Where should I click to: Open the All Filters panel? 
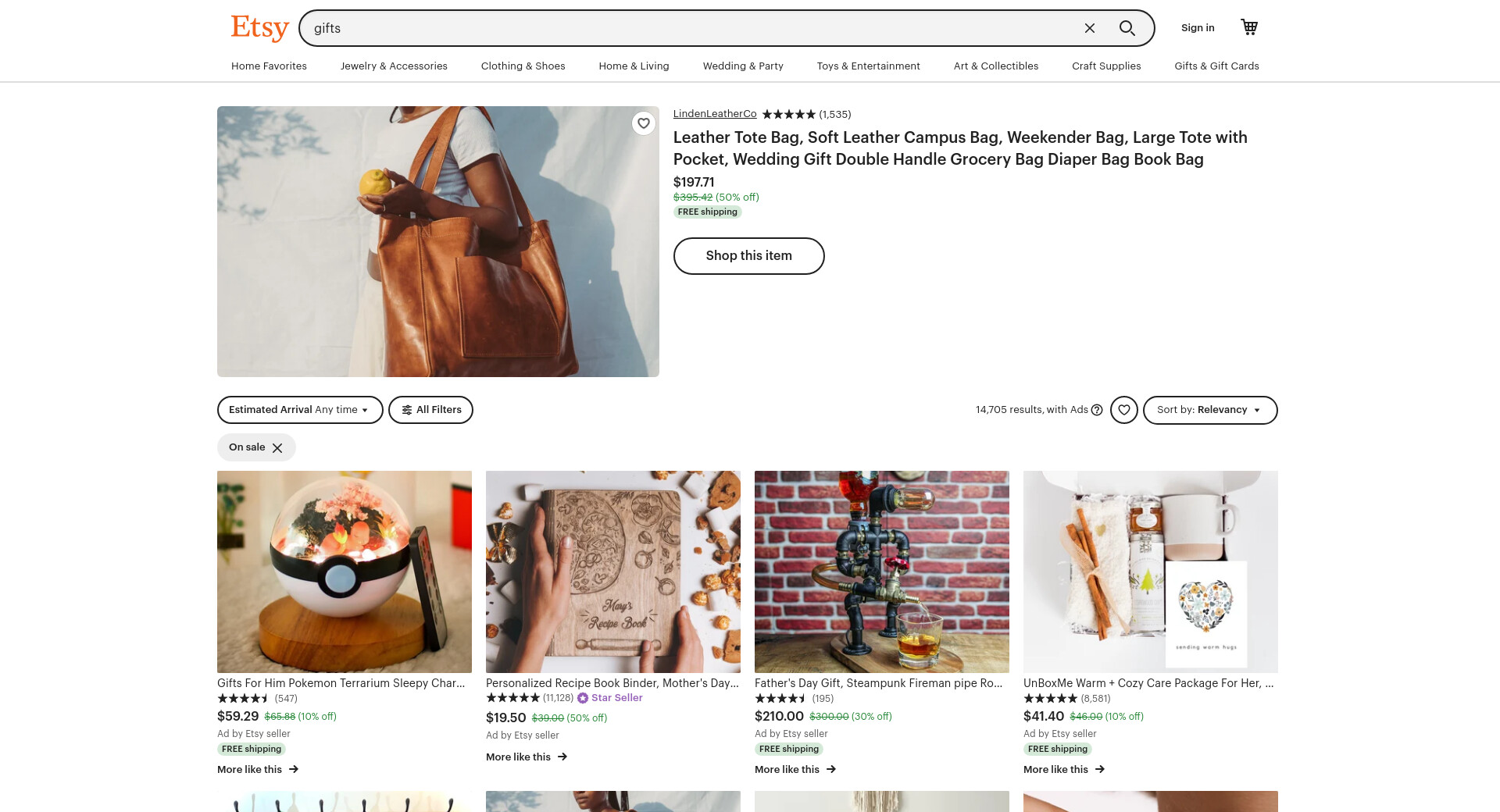click(x=430, y=410)
